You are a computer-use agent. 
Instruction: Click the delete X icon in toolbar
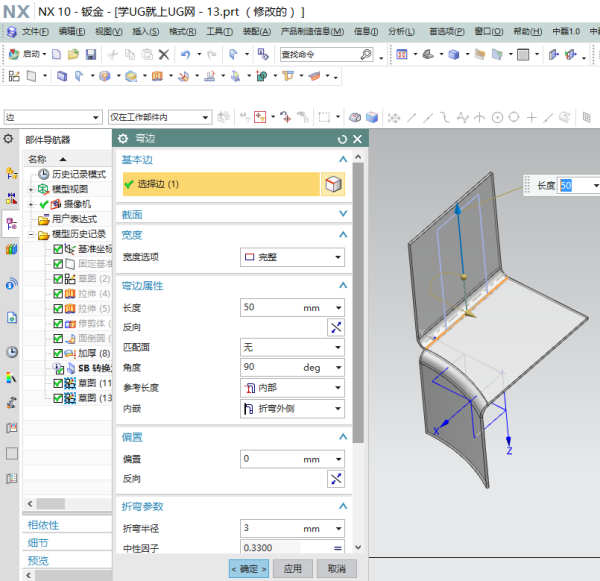click(x=163, y=54)
